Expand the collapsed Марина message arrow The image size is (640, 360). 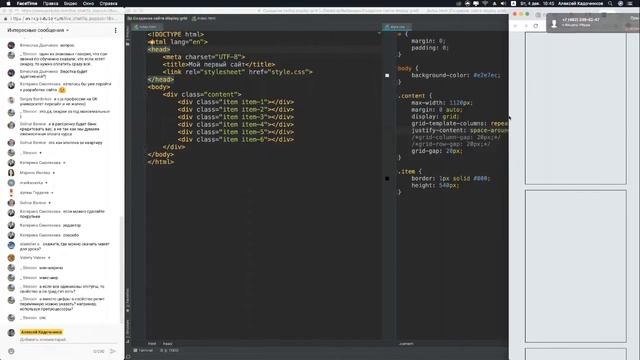tap(54, 173)
